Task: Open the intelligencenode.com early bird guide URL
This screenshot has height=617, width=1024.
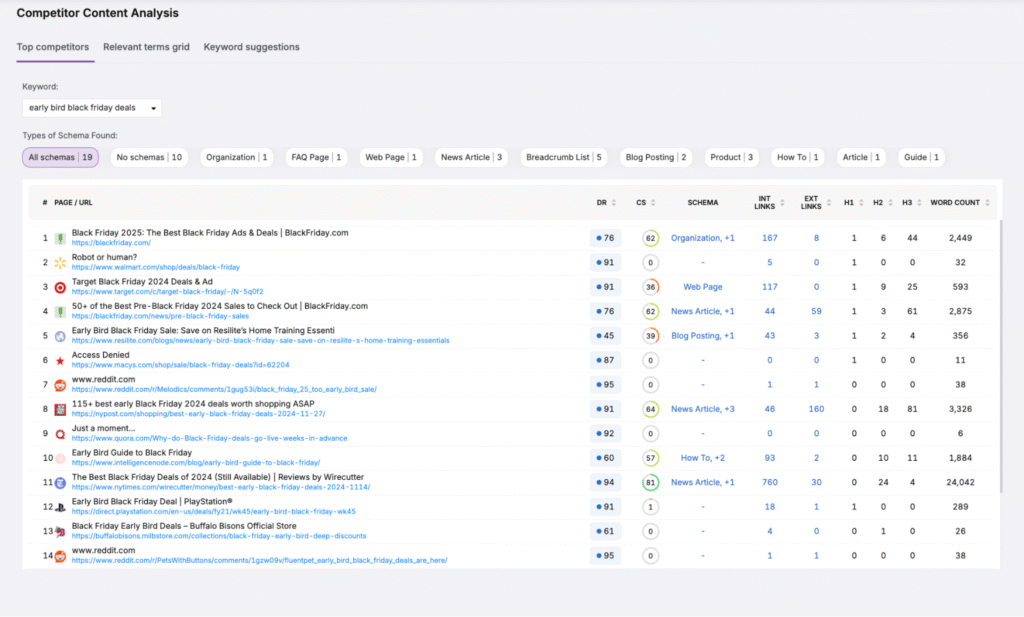Action: [196, 463]
